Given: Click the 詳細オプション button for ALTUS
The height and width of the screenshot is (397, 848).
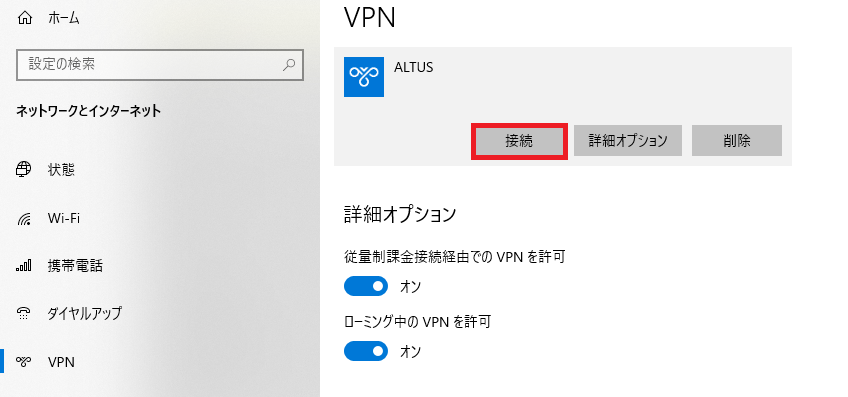Looking at the screenshot, I should pos(628,141).
